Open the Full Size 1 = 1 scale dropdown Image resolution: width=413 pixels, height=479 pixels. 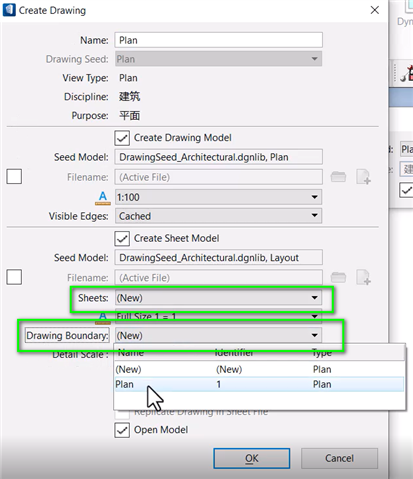(x=218, y=316)
